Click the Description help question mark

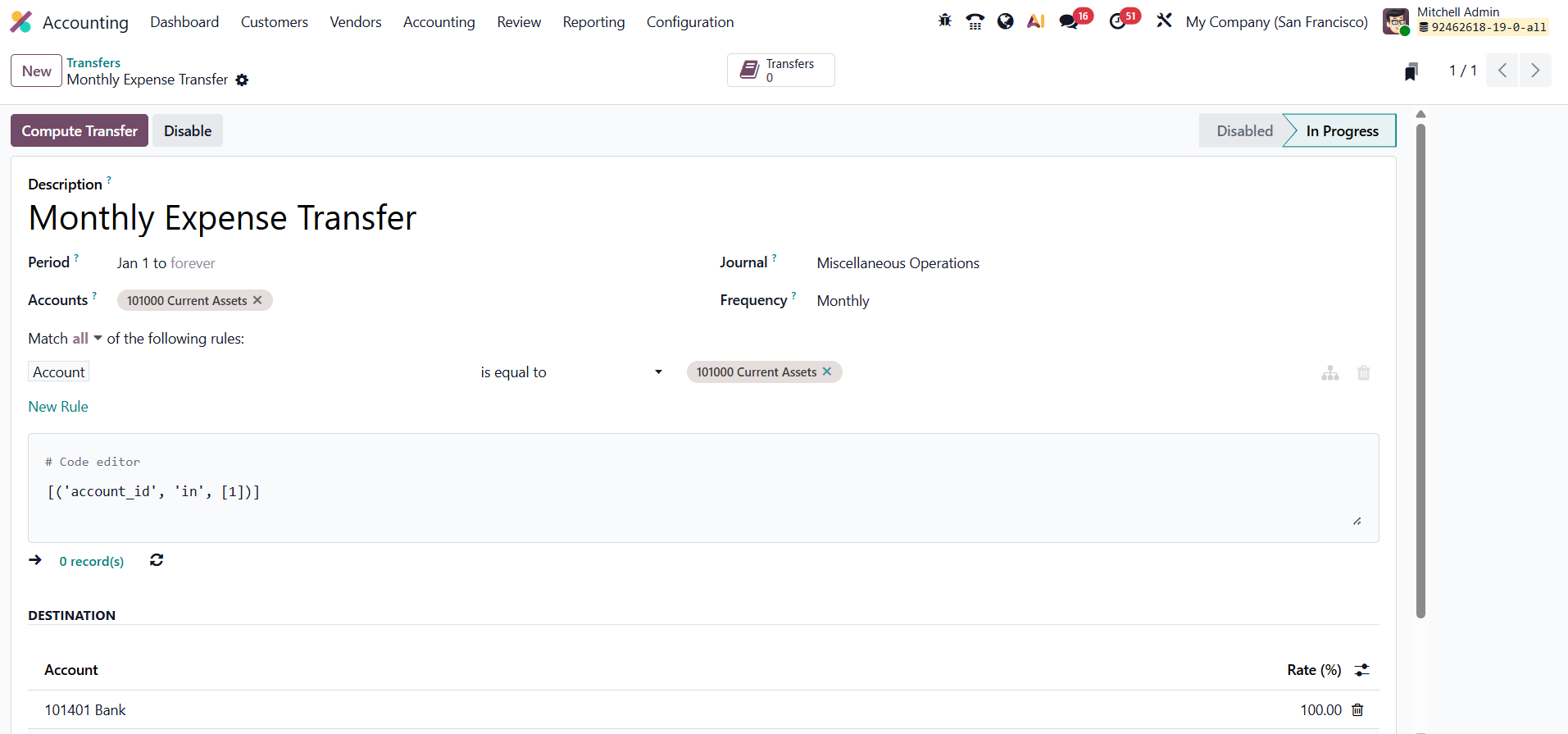pos(109,179)
